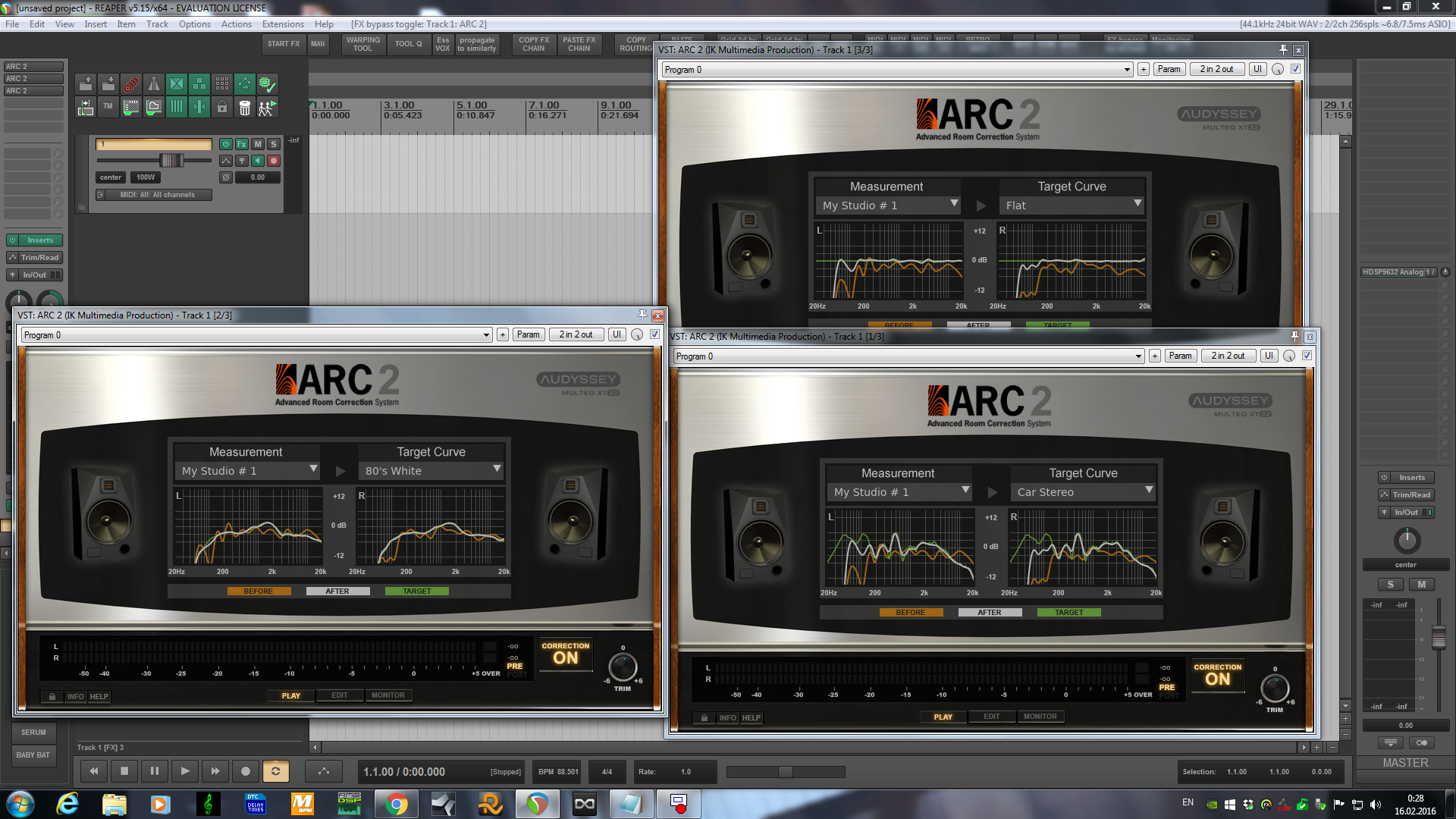Click the padlock locking toolbar icon
1456x819 pixels.
pyautogui.click(x=222, y=107)
